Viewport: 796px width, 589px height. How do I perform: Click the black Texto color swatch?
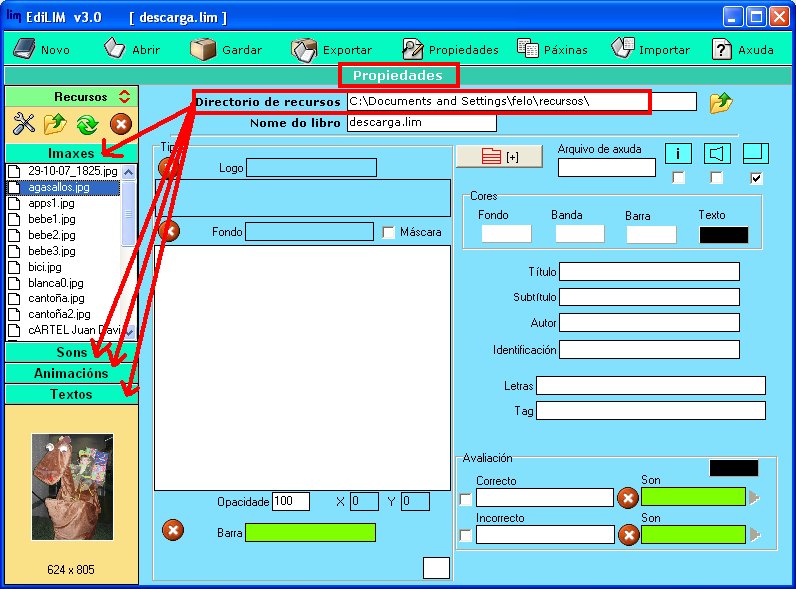tap(723, 234)
